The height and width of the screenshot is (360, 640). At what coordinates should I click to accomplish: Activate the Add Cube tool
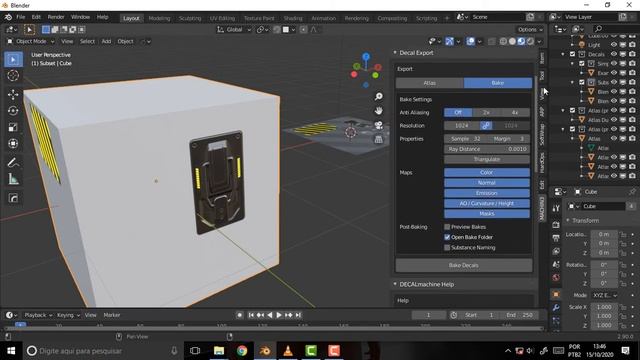(13, 198)
